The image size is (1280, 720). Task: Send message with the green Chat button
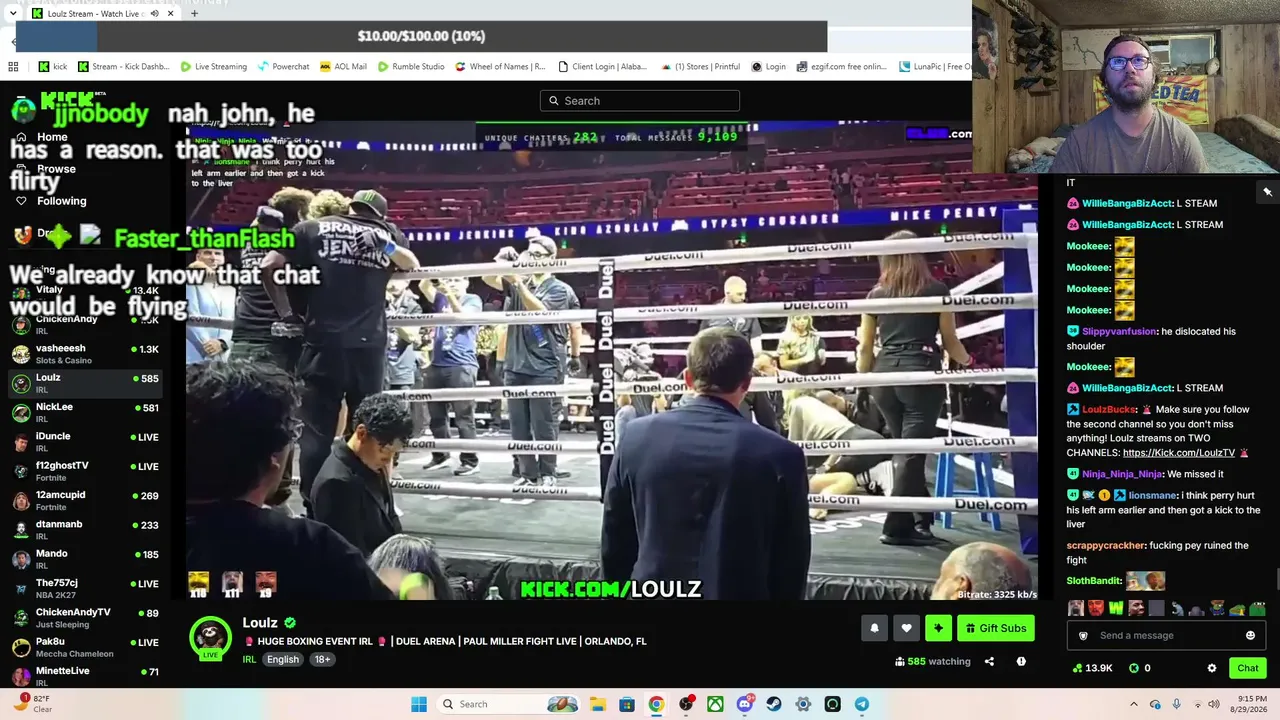(x=1247, y=668)
